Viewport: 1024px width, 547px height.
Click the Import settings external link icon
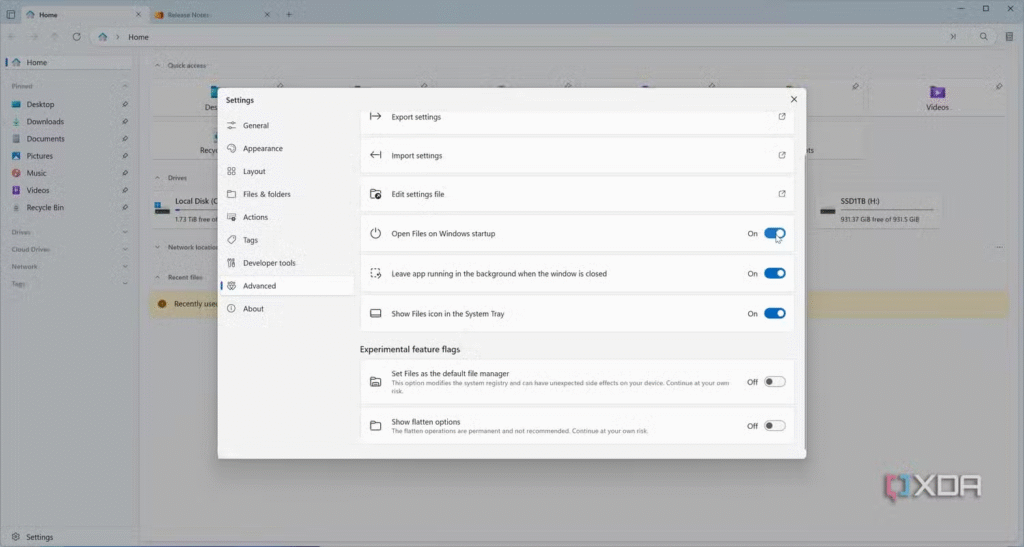pos(782,155)
